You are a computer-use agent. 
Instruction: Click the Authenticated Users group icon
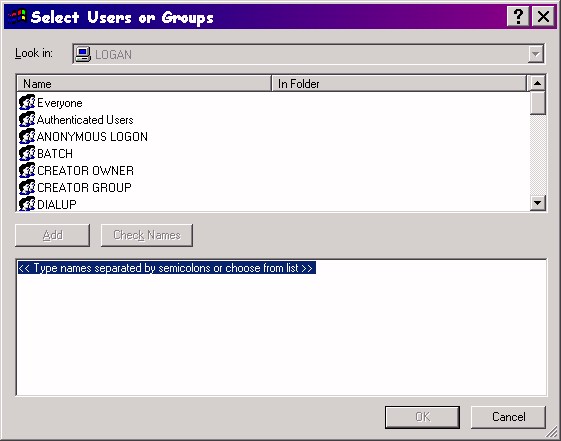[x=27, y=119]
